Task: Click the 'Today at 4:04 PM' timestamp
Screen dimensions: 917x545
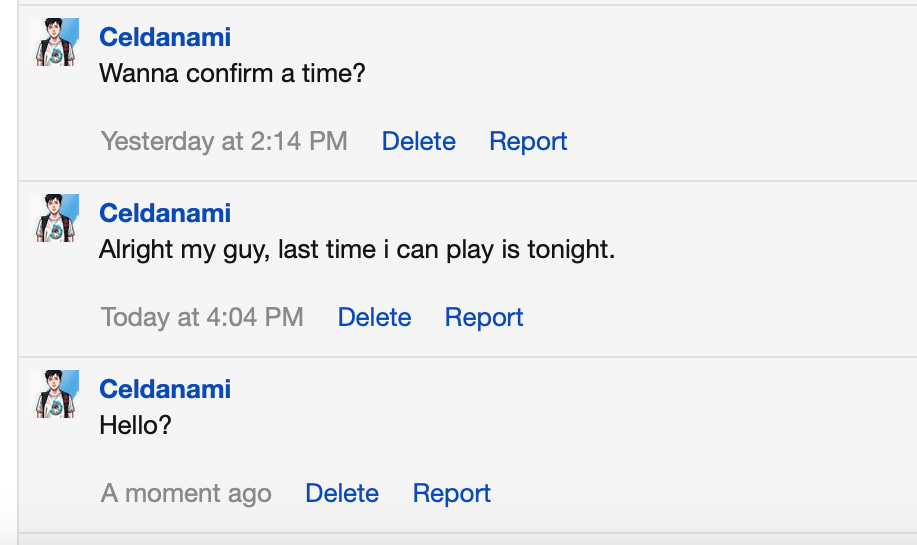Action: click(x=202, y=318)
